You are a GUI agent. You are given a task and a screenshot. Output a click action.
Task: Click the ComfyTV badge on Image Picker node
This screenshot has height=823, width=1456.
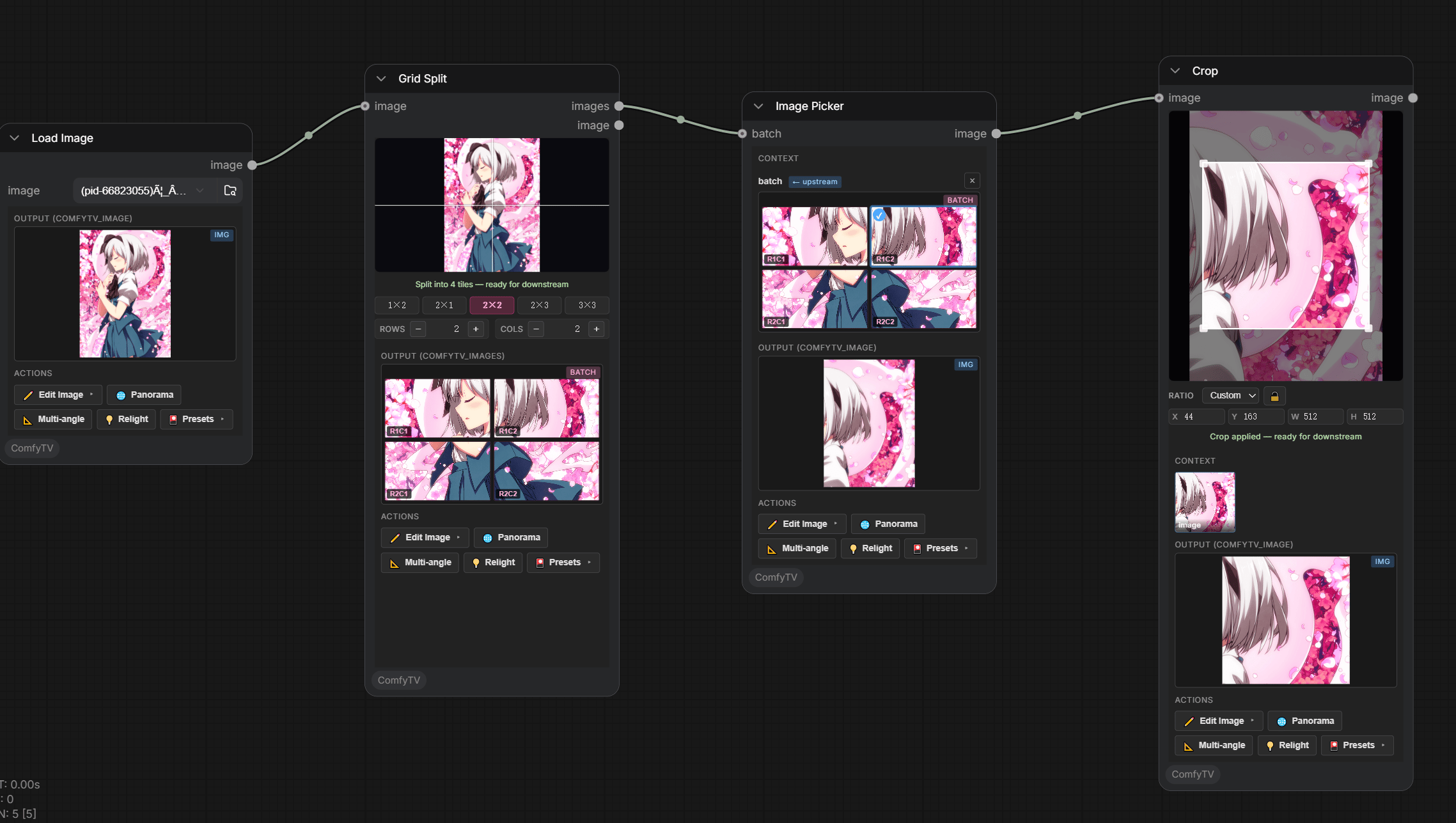point(776,577)
